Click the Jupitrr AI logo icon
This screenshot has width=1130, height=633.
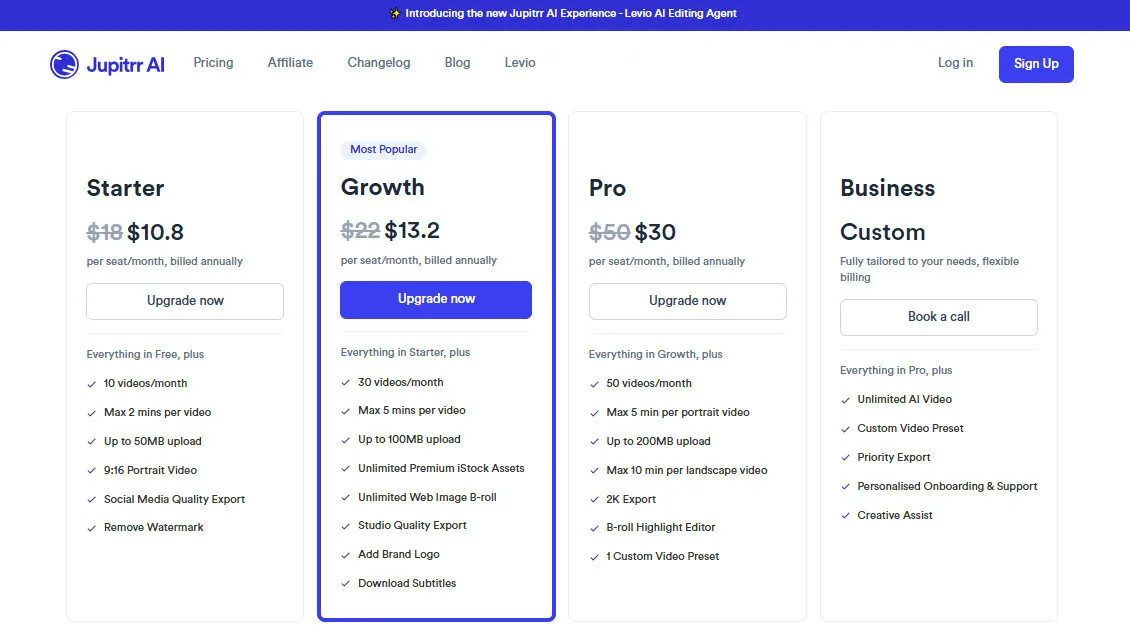62,63
